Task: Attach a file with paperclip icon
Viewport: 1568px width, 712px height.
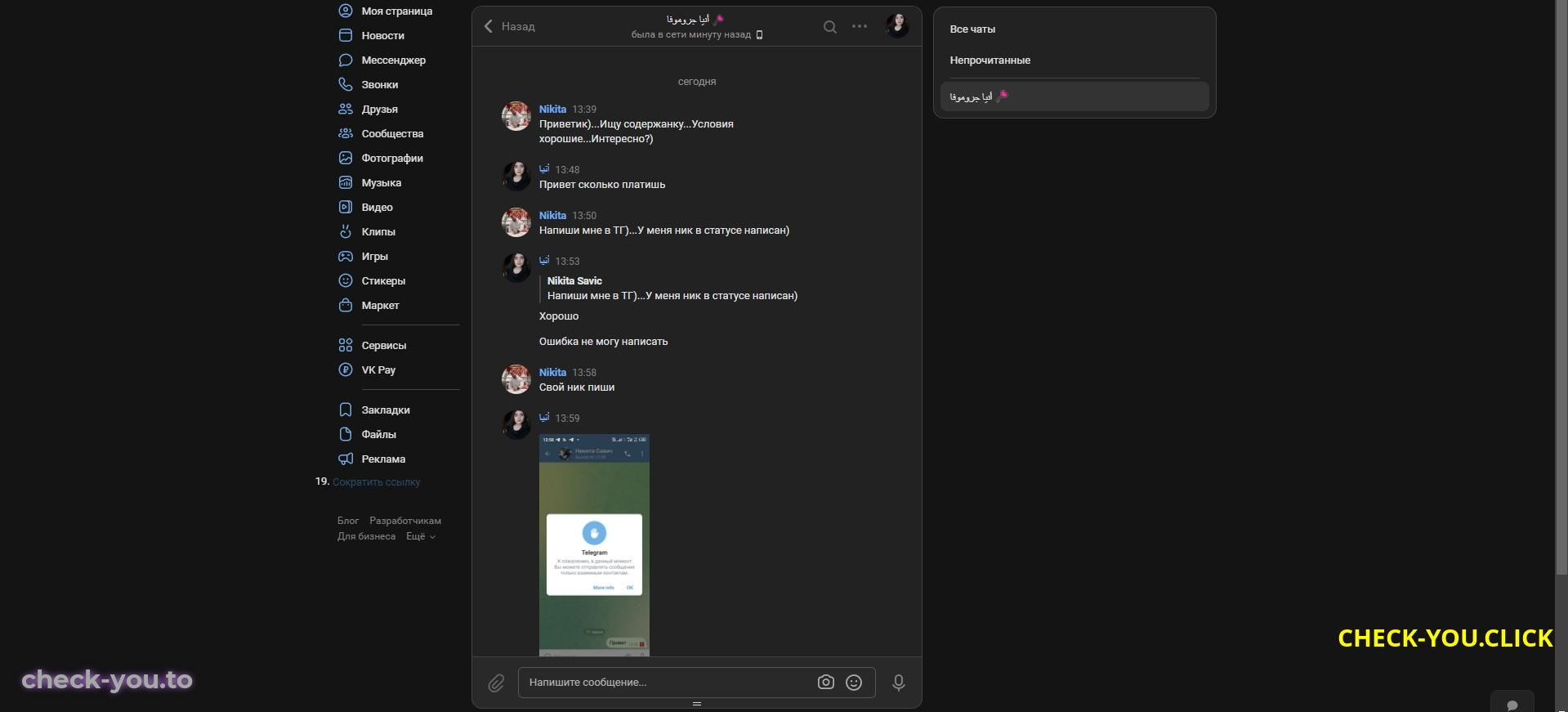Action: (x=496, y=683)
